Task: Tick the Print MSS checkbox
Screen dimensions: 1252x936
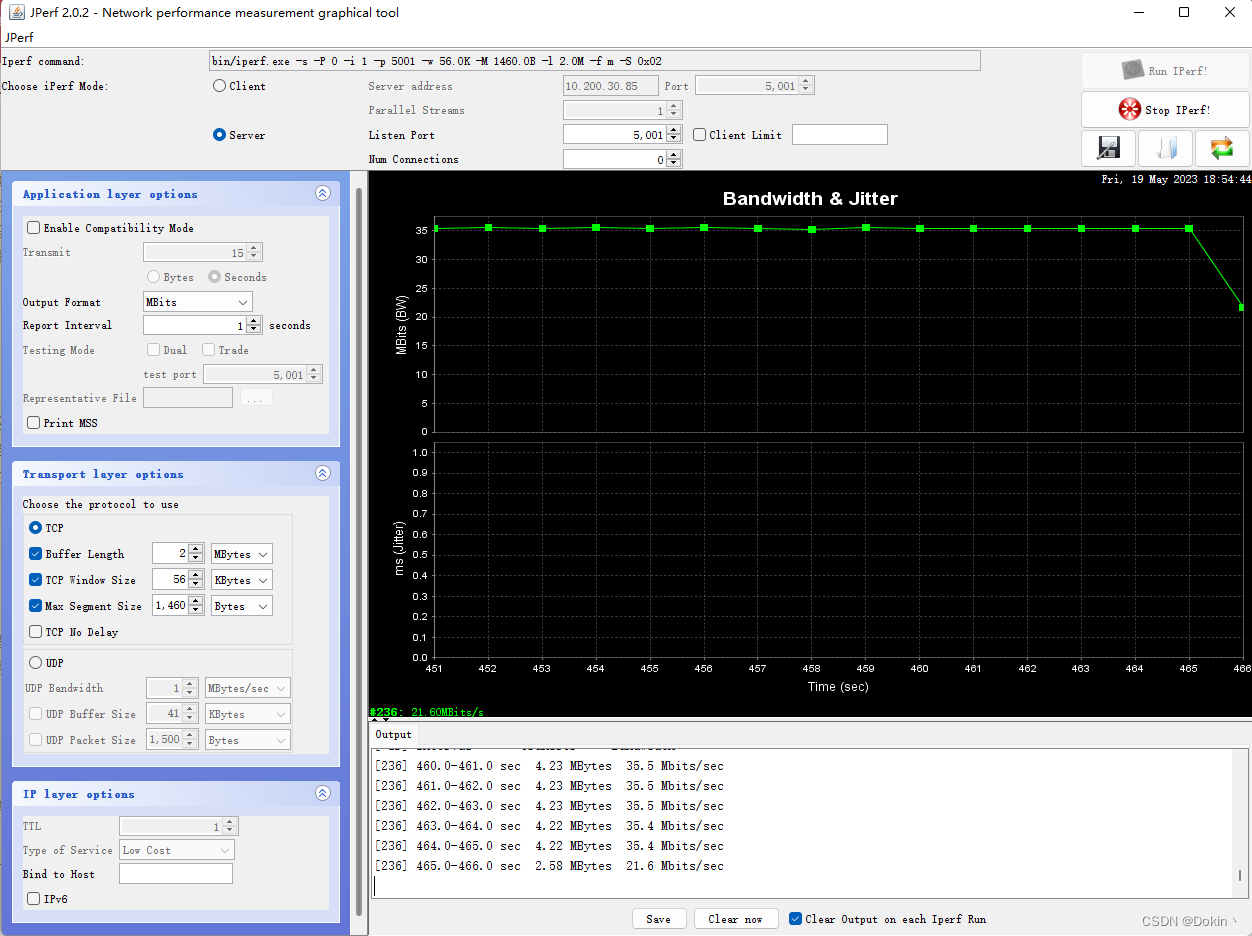Action: tap(34, 423)
